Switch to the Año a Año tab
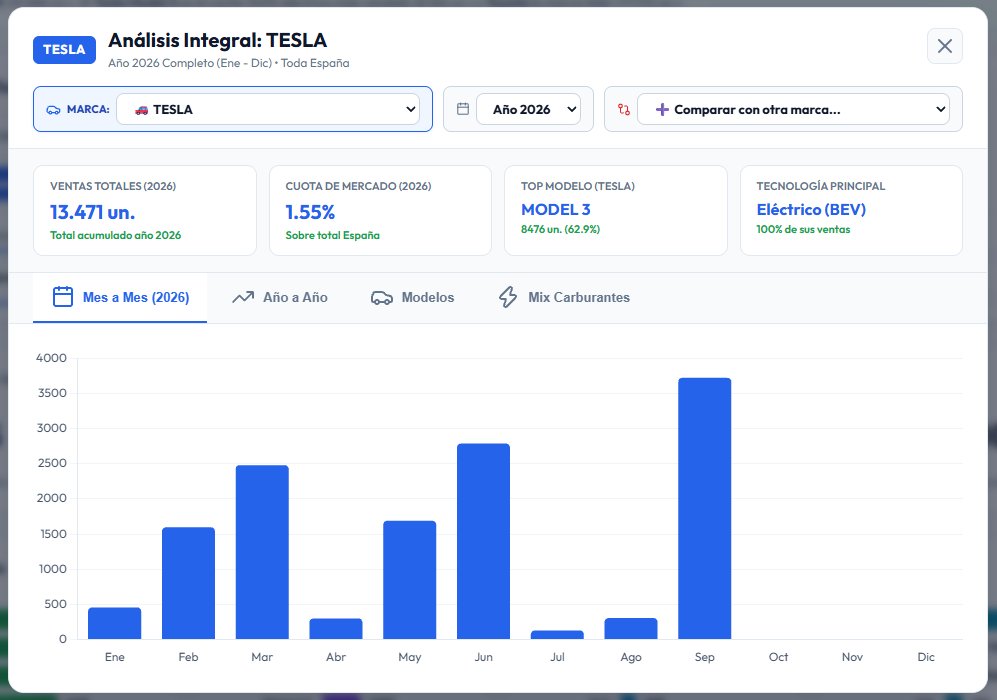Image resolution: width=997 pixels, height=700 pixels. [x=280, y=298]
